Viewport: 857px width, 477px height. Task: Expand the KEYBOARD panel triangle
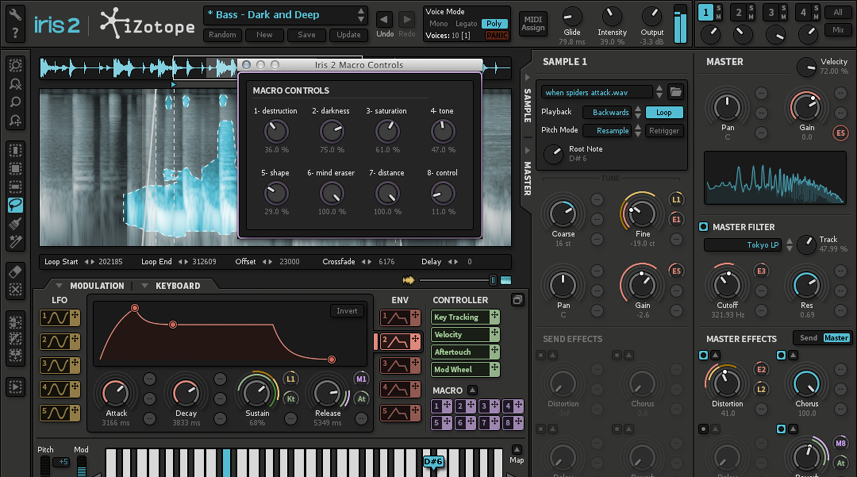[144, 285]
